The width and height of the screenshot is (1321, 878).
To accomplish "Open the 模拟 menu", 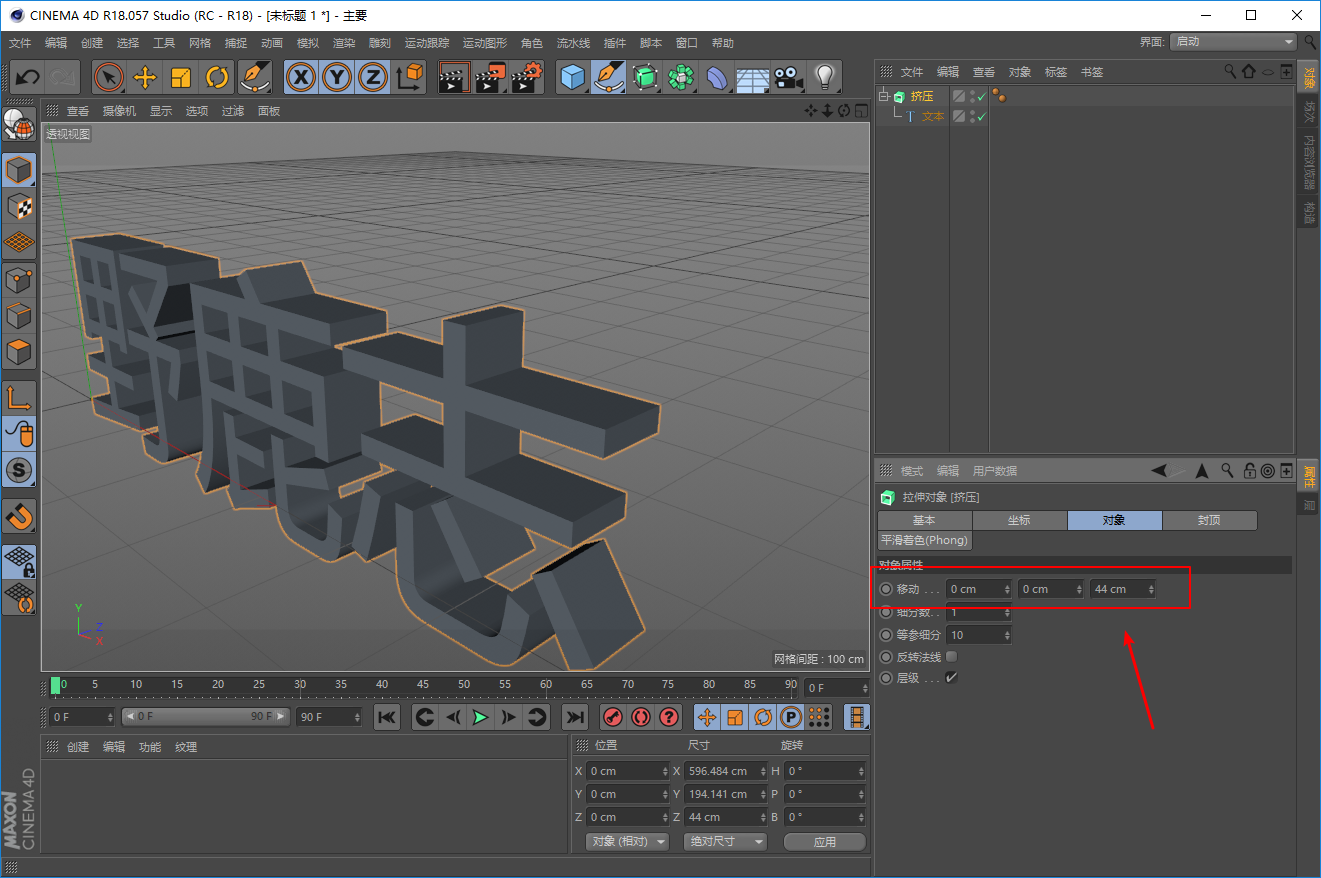I will (x=308, y=43).
